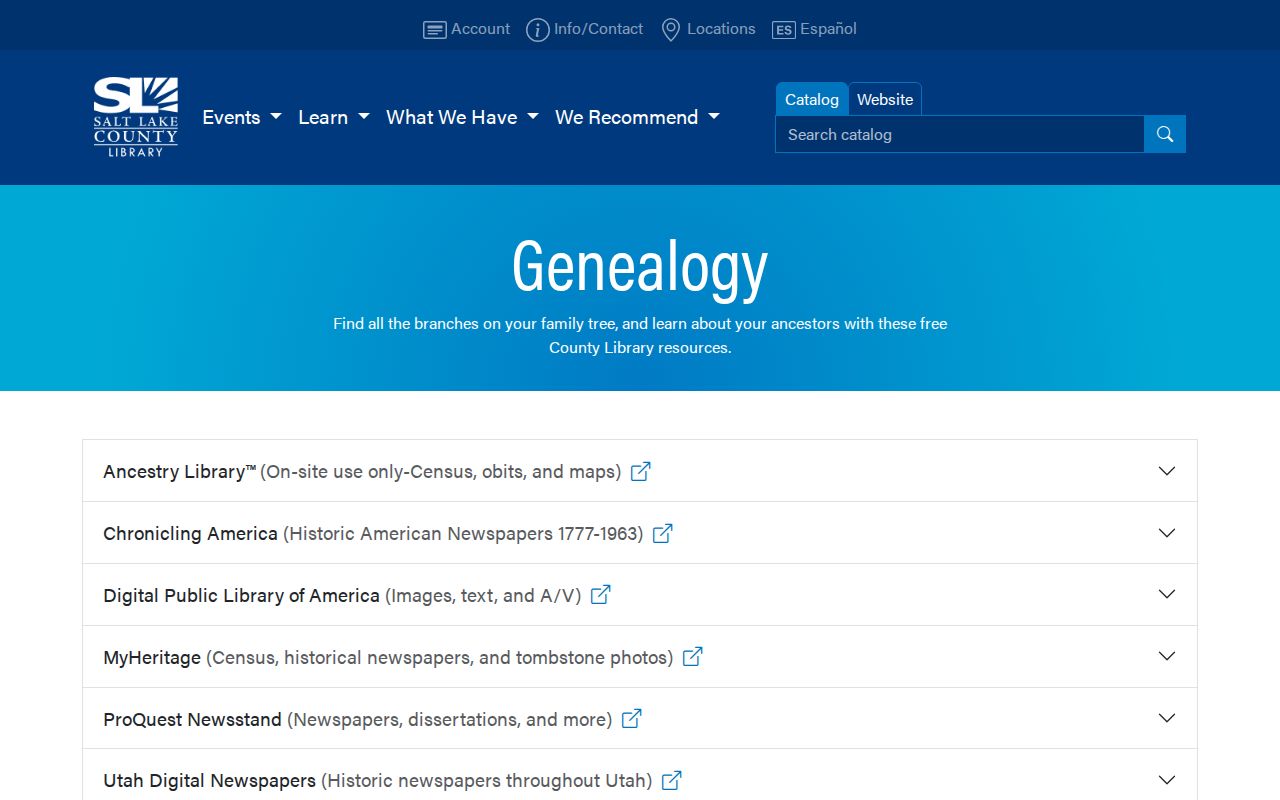This screenshot has height=800, width=1280.
Task: Click the Chronicling America title text
Action: (190, 533)
